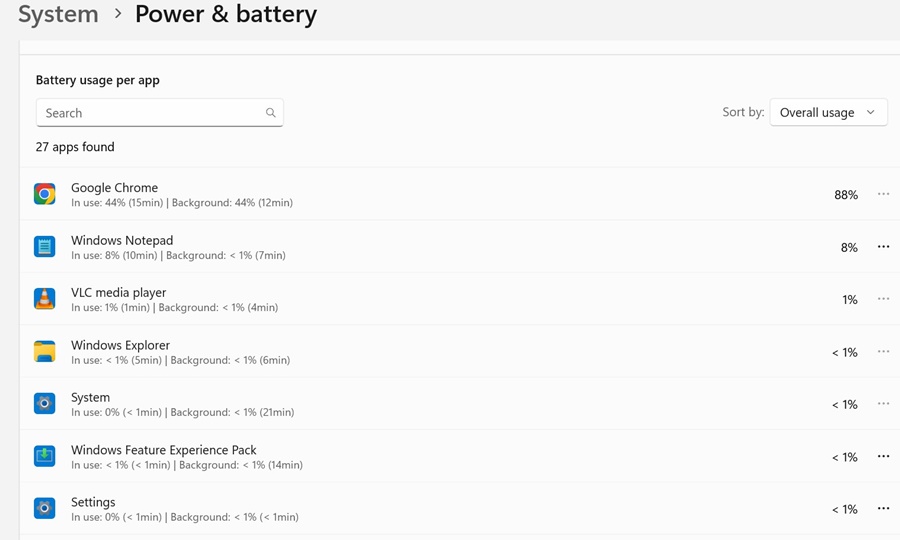This screenshot has width=900, height=540.
Task: Click the search magnifier icon
Action: (270, 113)
